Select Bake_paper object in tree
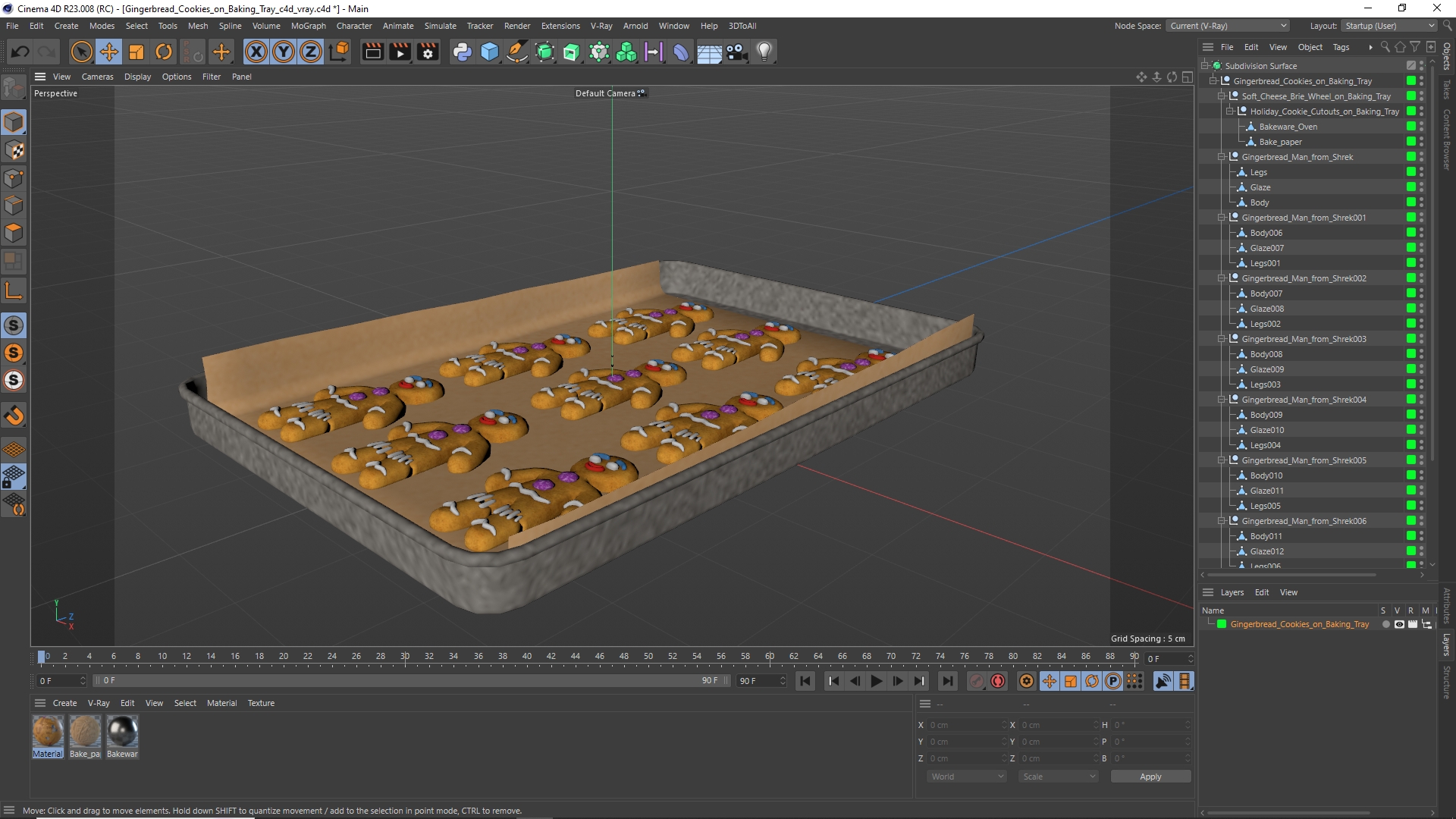This screenshot has height=819, width=1456. click(x=1280, y=142)
